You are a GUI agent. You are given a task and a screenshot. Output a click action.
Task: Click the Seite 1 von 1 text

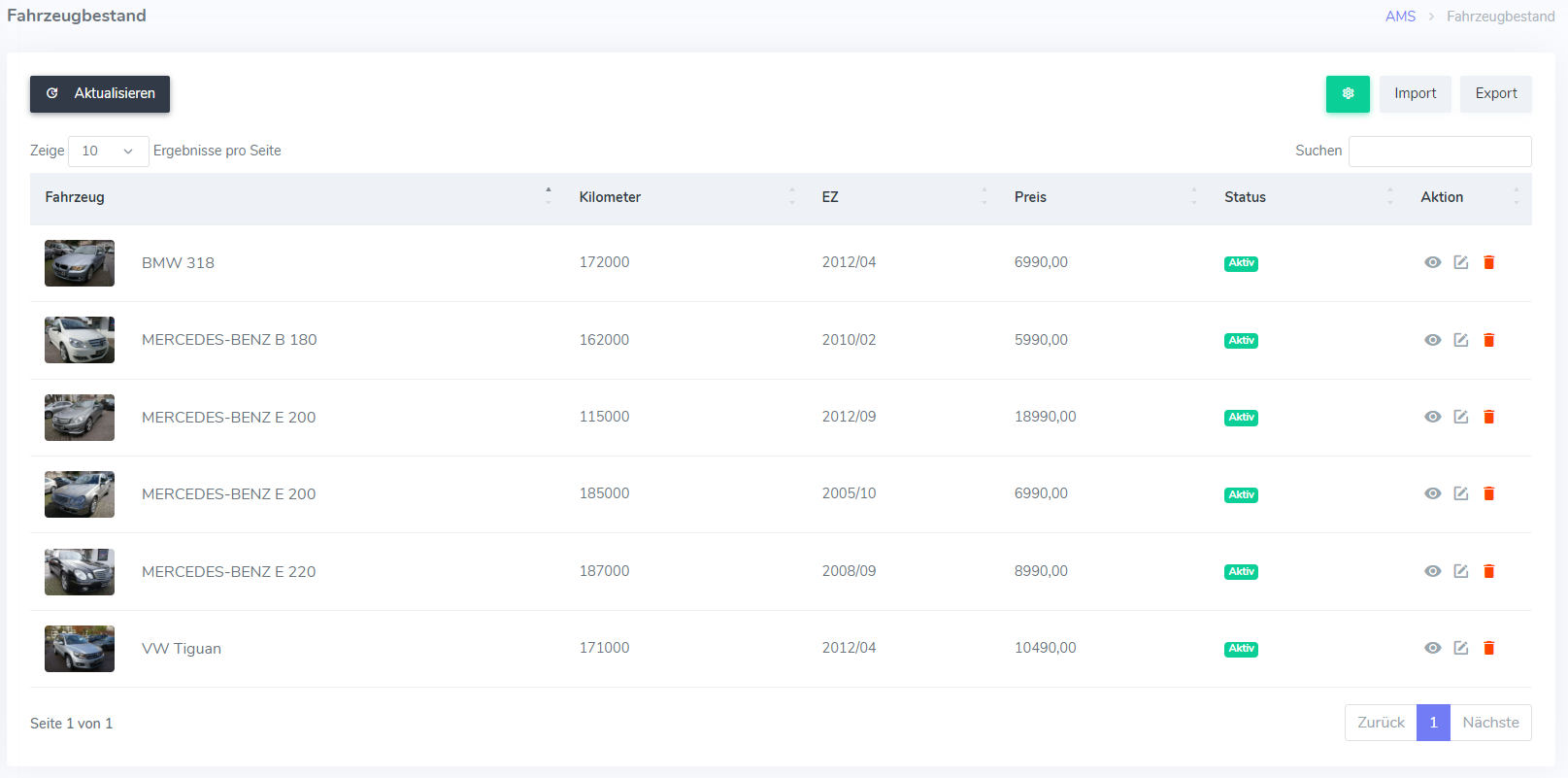pos(71,724)
